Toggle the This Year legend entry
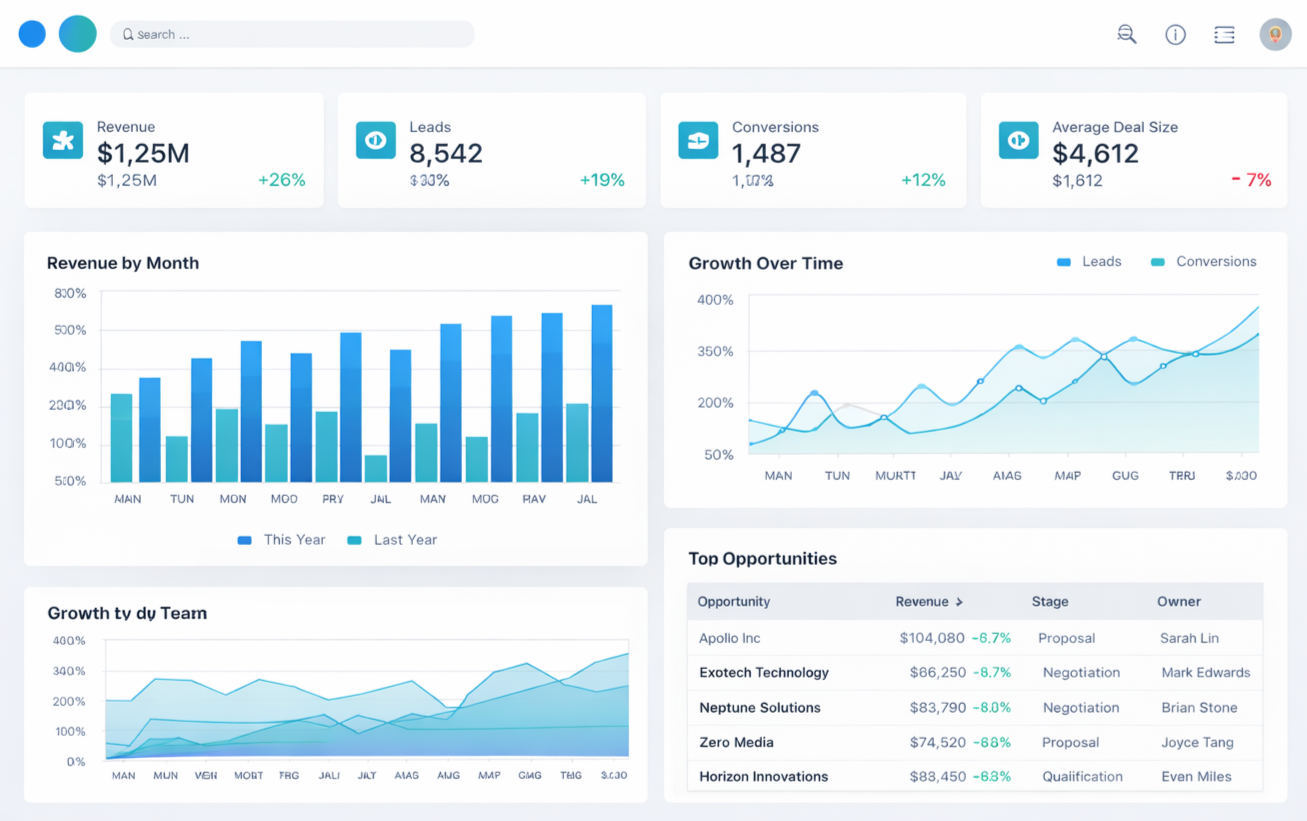 [281, 539]
